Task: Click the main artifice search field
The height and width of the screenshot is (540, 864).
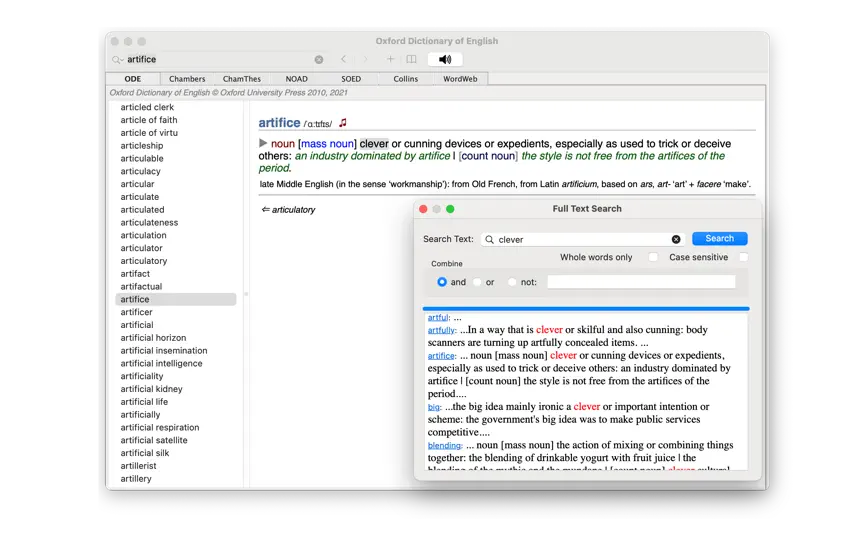Action: click(x=218, y=60)
